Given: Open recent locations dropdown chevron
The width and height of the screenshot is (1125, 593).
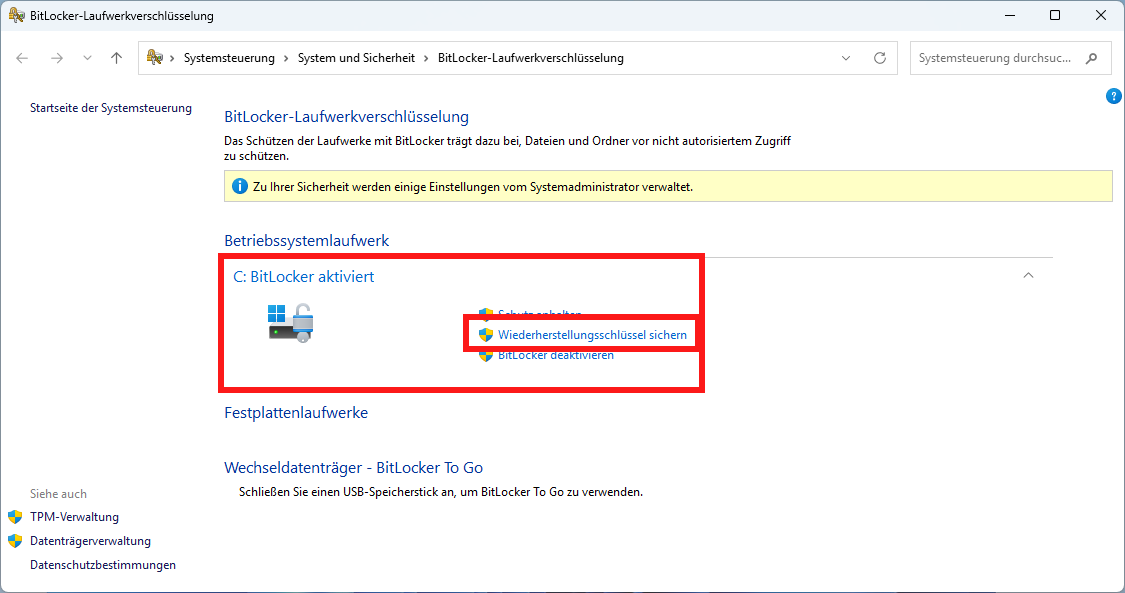Looking at the screenshot, I should click(87, 58).
